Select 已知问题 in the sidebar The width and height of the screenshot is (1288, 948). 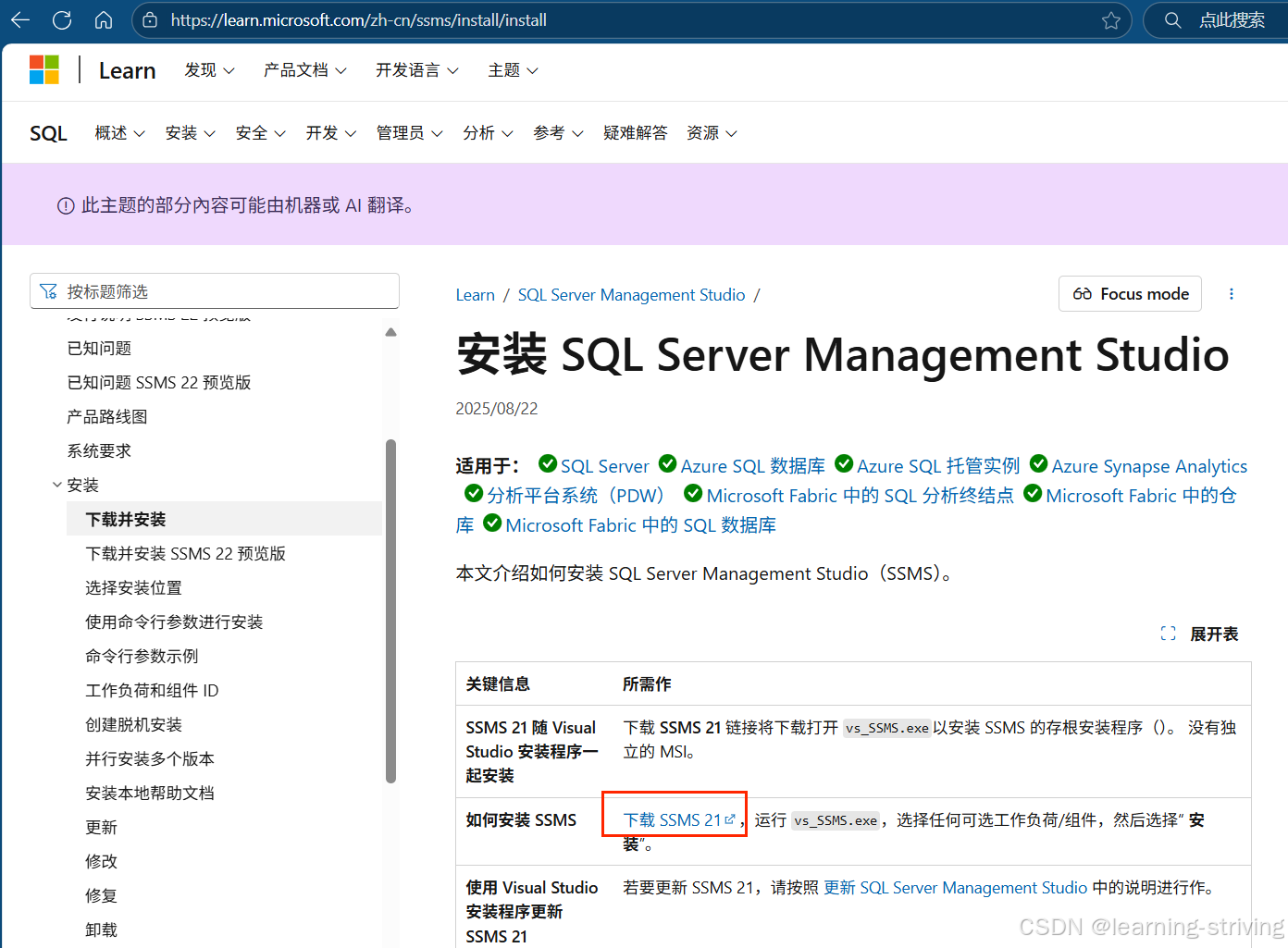coord(99,348)
